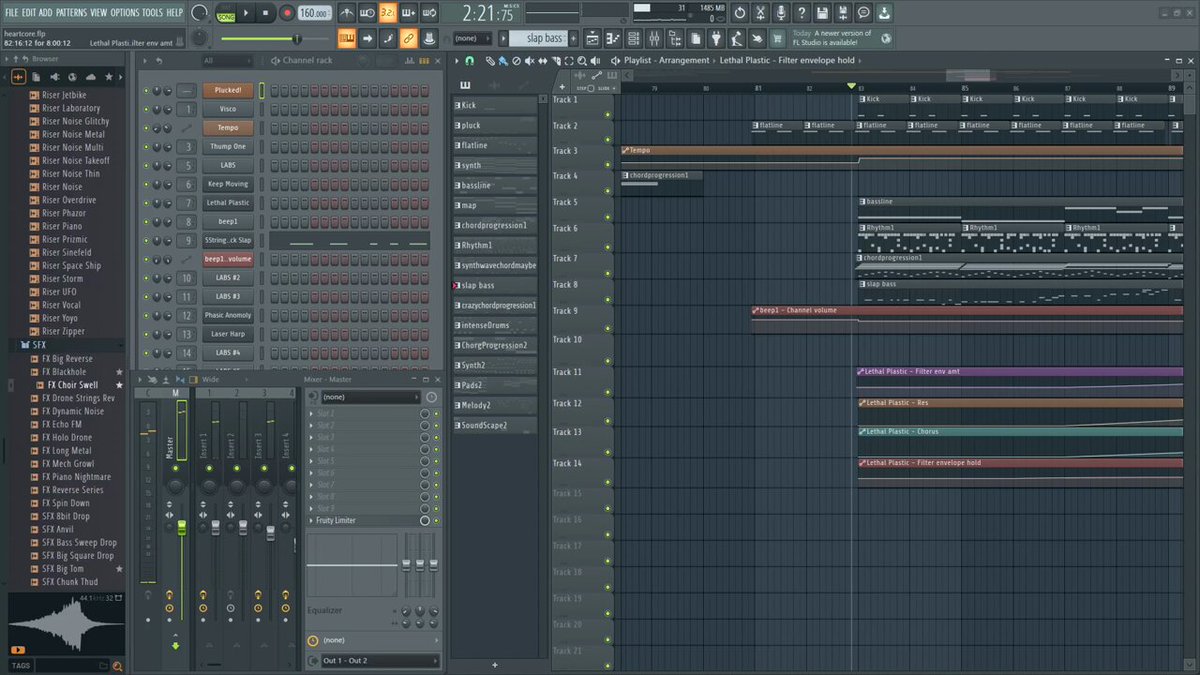This screenshot has height=675, width=1200.
Task: Select the Laser Harp channel button
Action: [228, 334]
